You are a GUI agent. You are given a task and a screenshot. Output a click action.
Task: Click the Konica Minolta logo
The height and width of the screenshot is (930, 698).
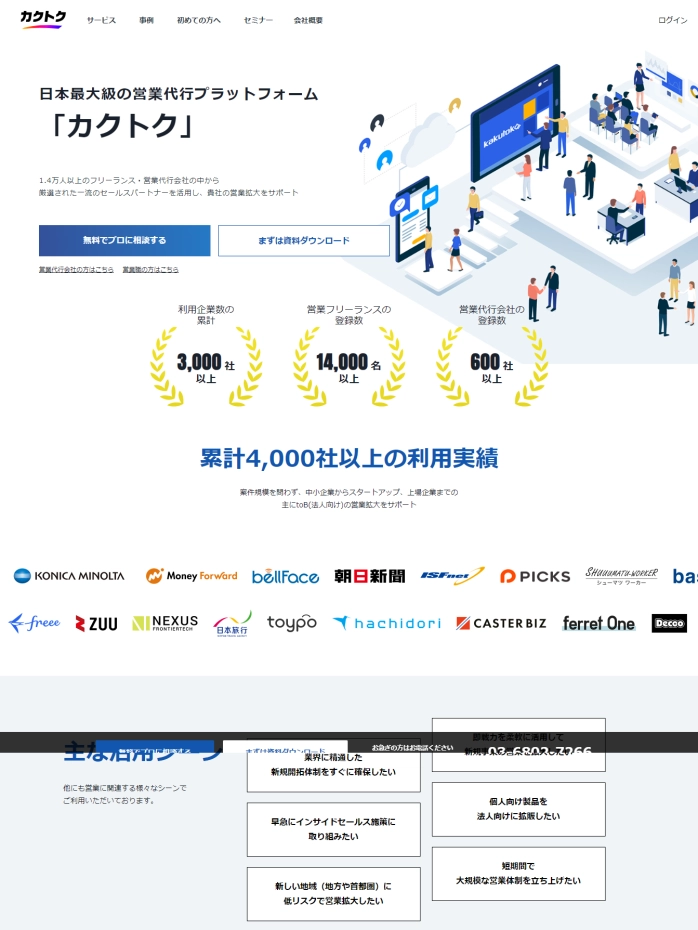point(69,576)
